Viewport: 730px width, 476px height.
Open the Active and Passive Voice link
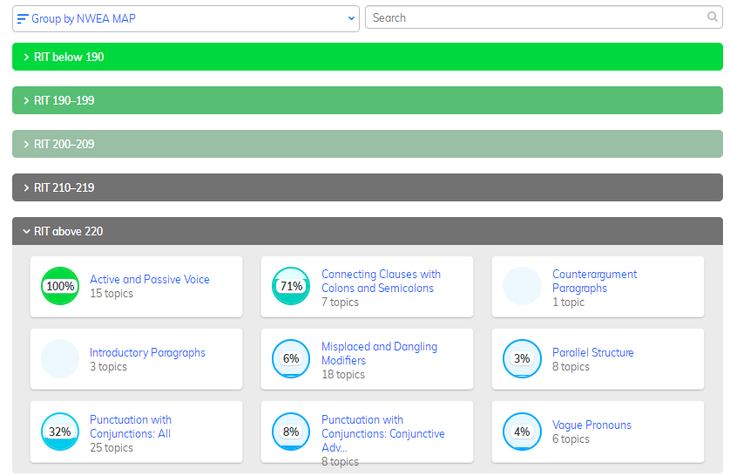[150, 280]
